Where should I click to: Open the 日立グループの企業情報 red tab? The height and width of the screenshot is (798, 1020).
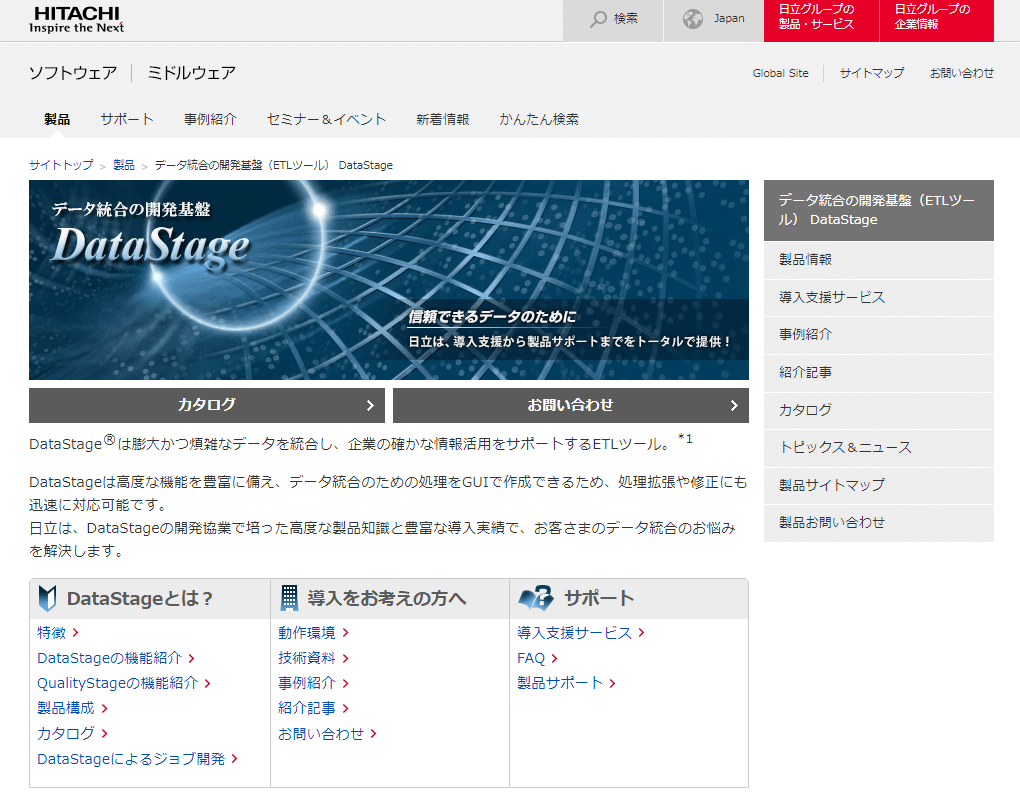pos(937,21)
